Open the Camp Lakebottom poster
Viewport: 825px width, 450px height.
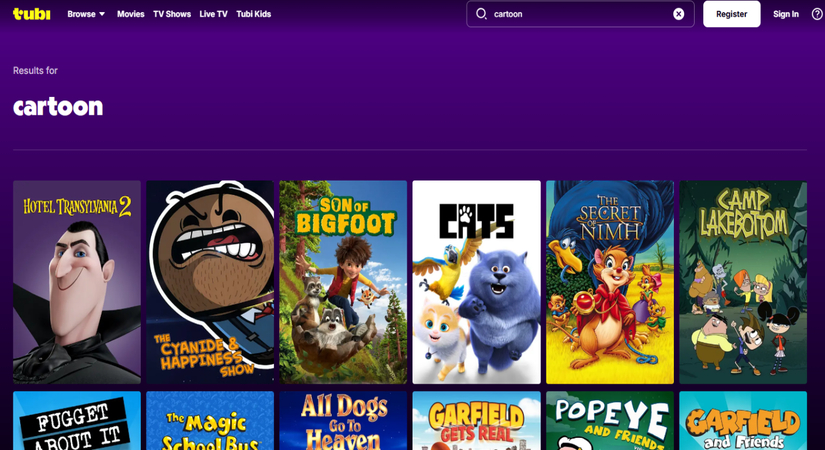[743, 282]
